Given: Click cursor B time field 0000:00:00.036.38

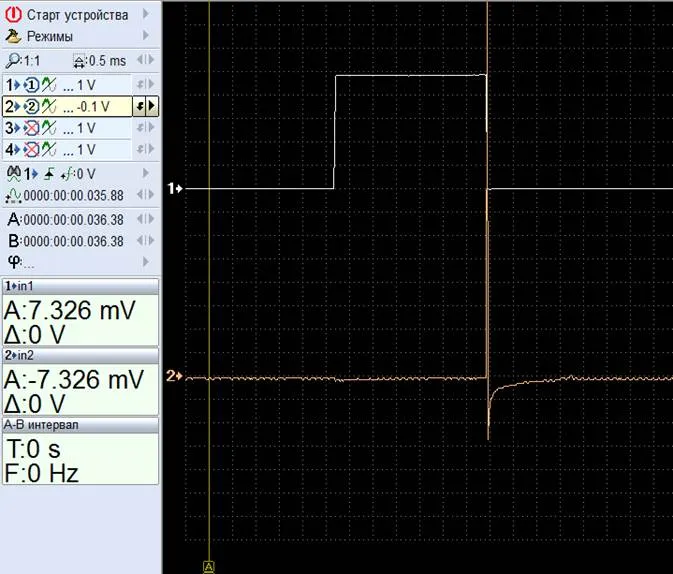Looking at the screenshot, I should pos(73,241).
